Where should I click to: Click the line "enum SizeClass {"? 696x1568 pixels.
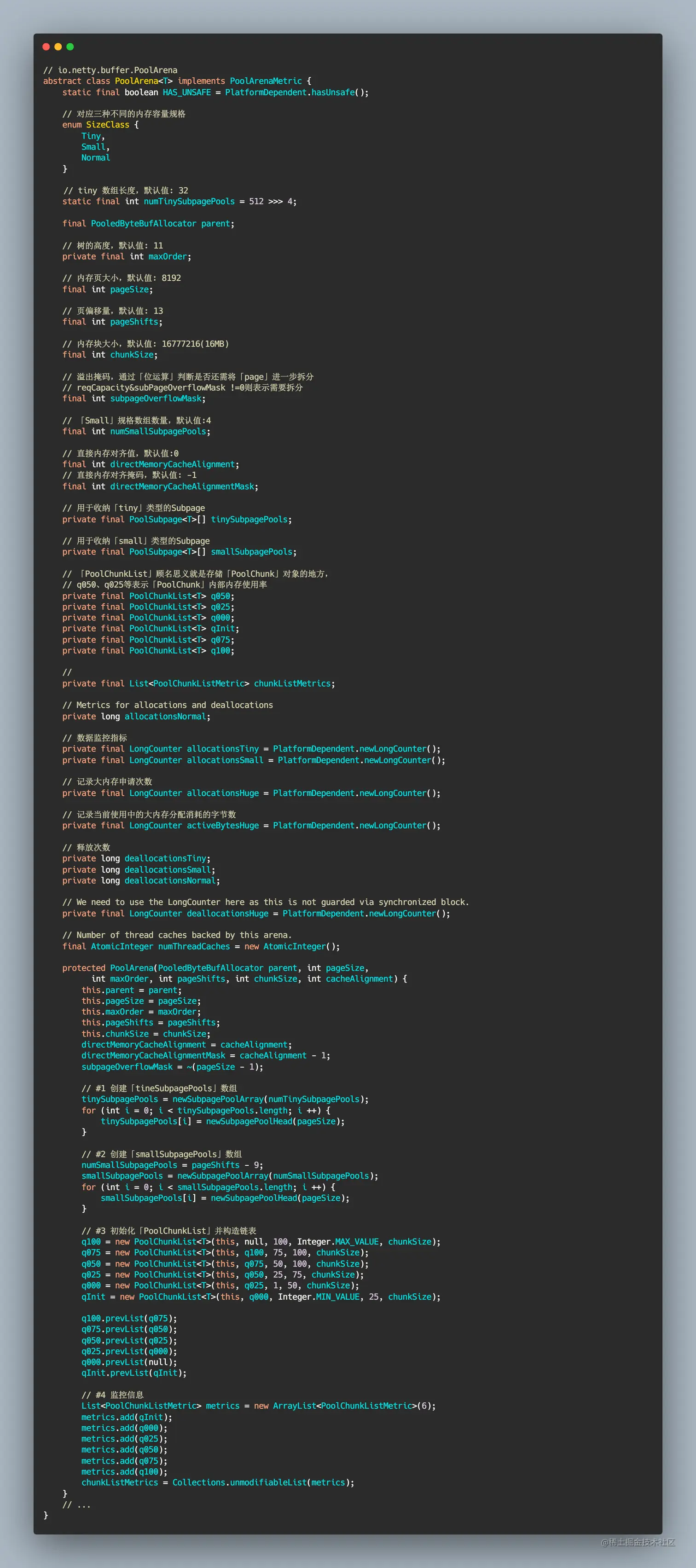100,125
